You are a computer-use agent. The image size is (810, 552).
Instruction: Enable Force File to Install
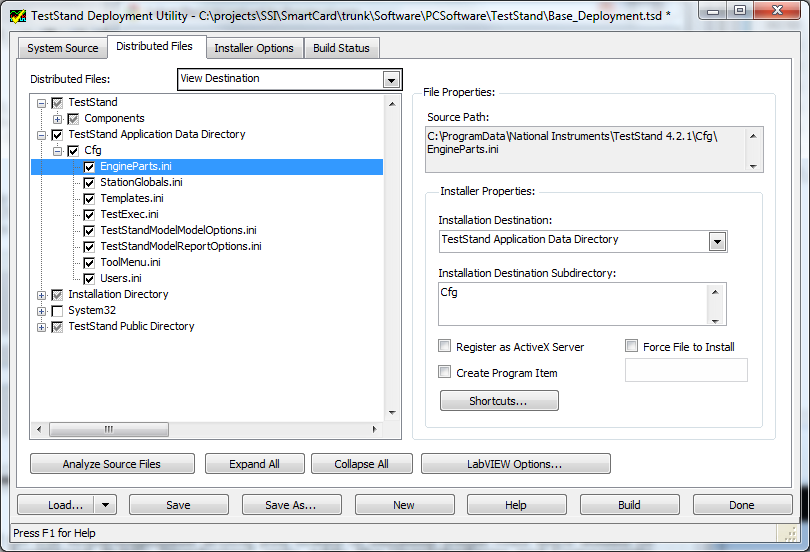tap(631, 345)
